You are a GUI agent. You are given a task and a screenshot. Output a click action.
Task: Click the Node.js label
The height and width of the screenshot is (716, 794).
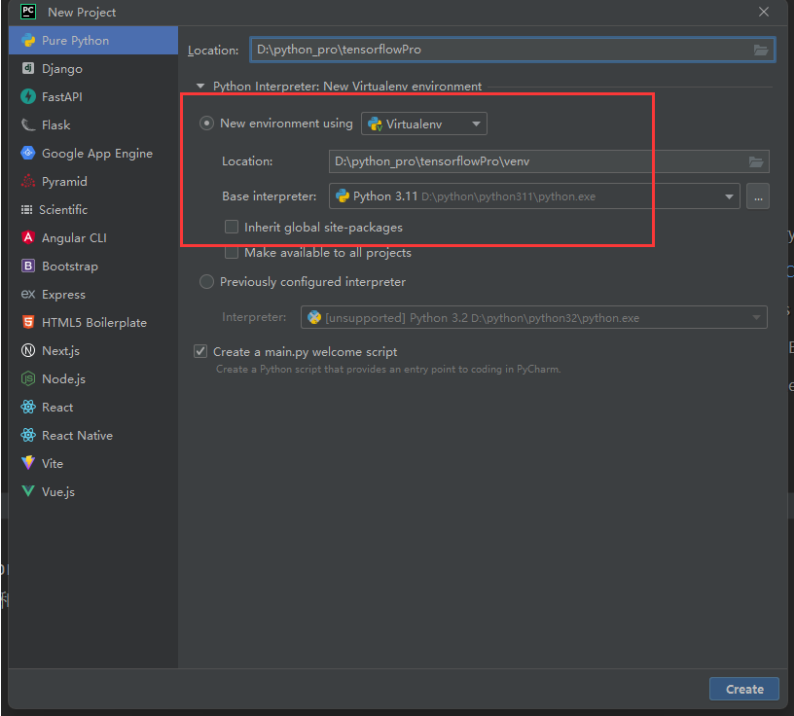(63, 379)
